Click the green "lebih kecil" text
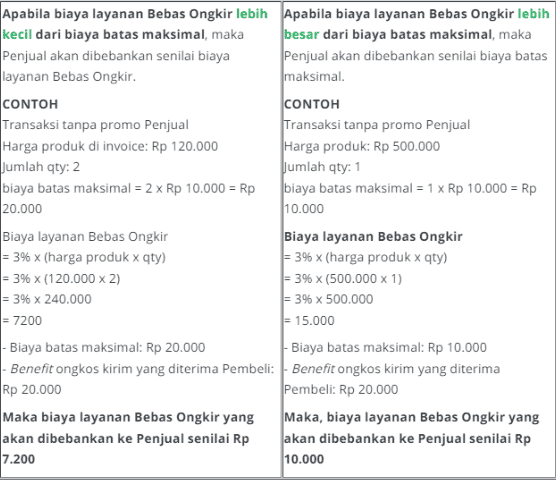The image size is (556, 480). coord(252,14)
